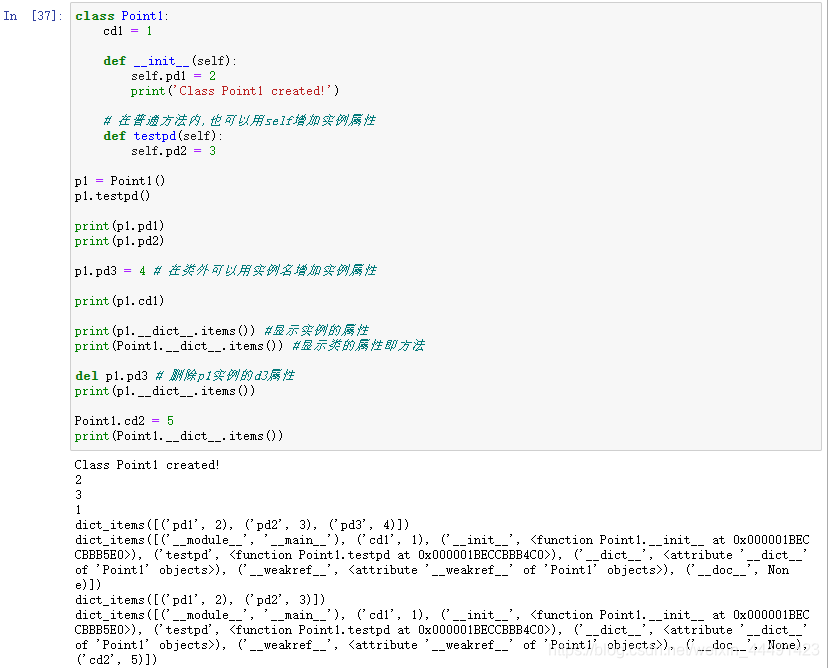Click the 'Class Point1 created!' output line
Image resolution: width=829 pixels, height=668 pixels.
(146, 465)
